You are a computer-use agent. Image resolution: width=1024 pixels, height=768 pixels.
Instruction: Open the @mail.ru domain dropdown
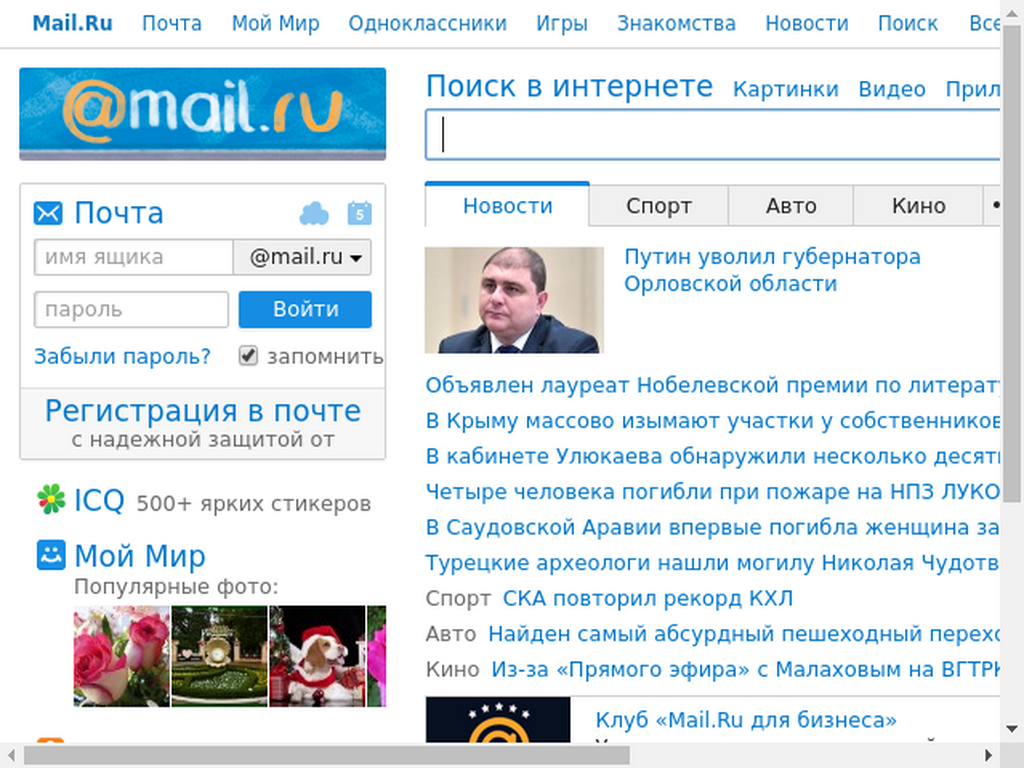pos(302,257)
